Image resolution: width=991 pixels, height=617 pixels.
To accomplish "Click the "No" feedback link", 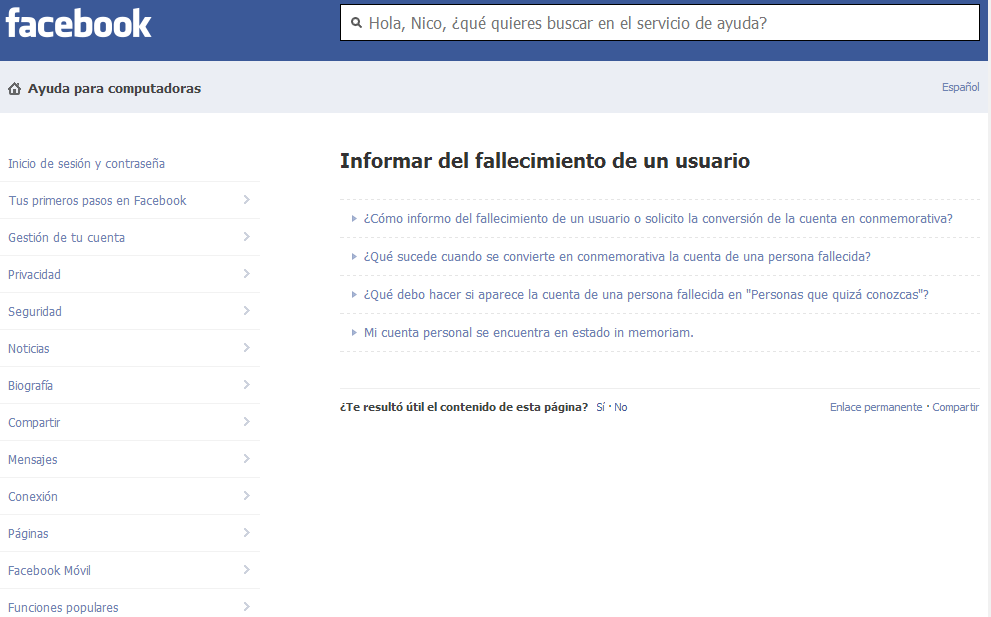I will [x=621, y=407].
